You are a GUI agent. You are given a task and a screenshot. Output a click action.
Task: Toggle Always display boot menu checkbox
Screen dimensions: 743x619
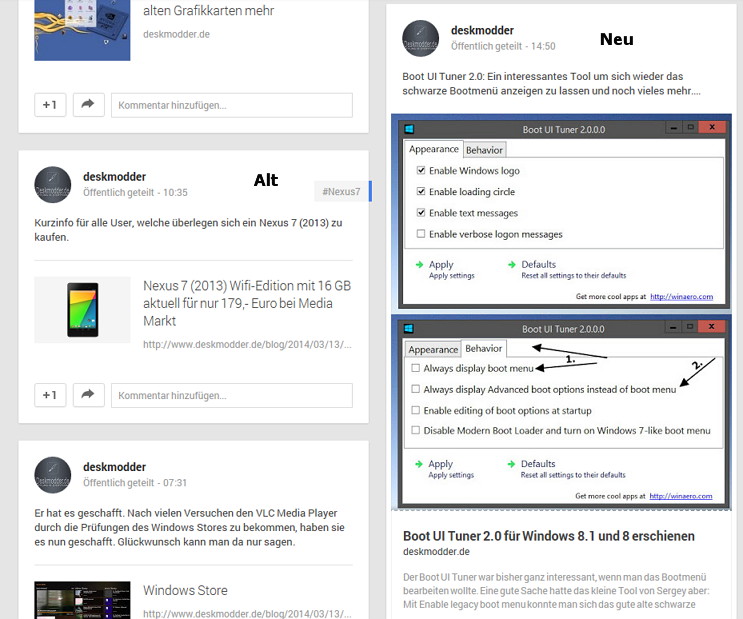416,368
